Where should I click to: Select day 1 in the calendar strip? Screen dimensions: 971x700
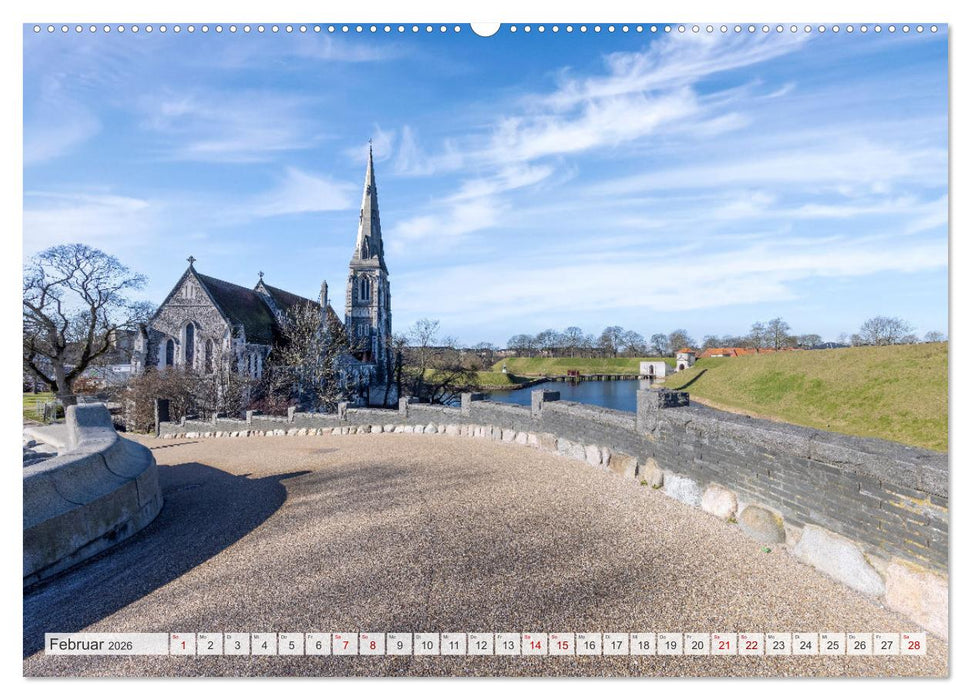[182, 644]
